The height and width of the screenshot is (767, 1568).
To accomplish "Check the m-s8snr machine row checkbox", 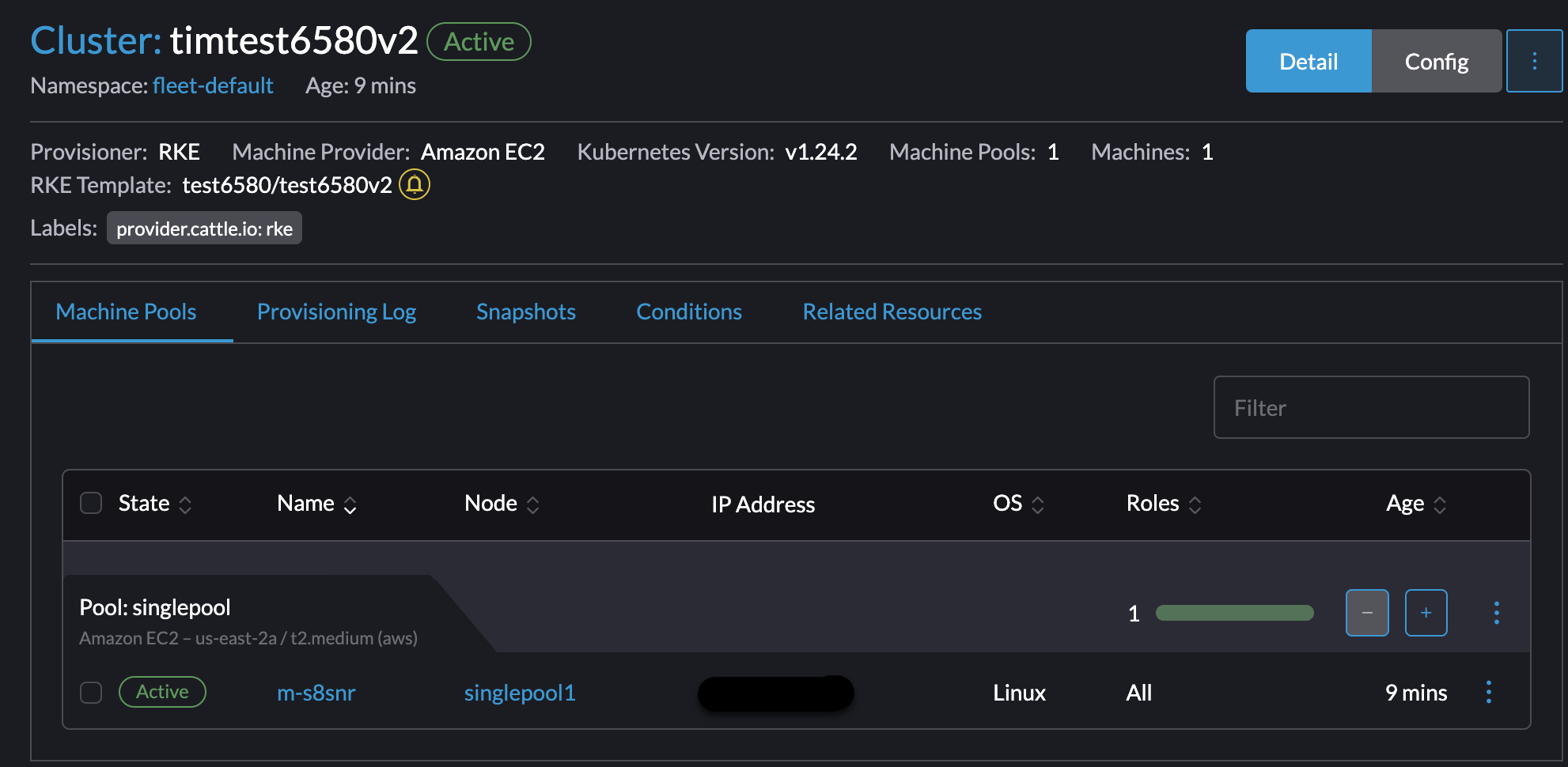I will coord(90,692).
